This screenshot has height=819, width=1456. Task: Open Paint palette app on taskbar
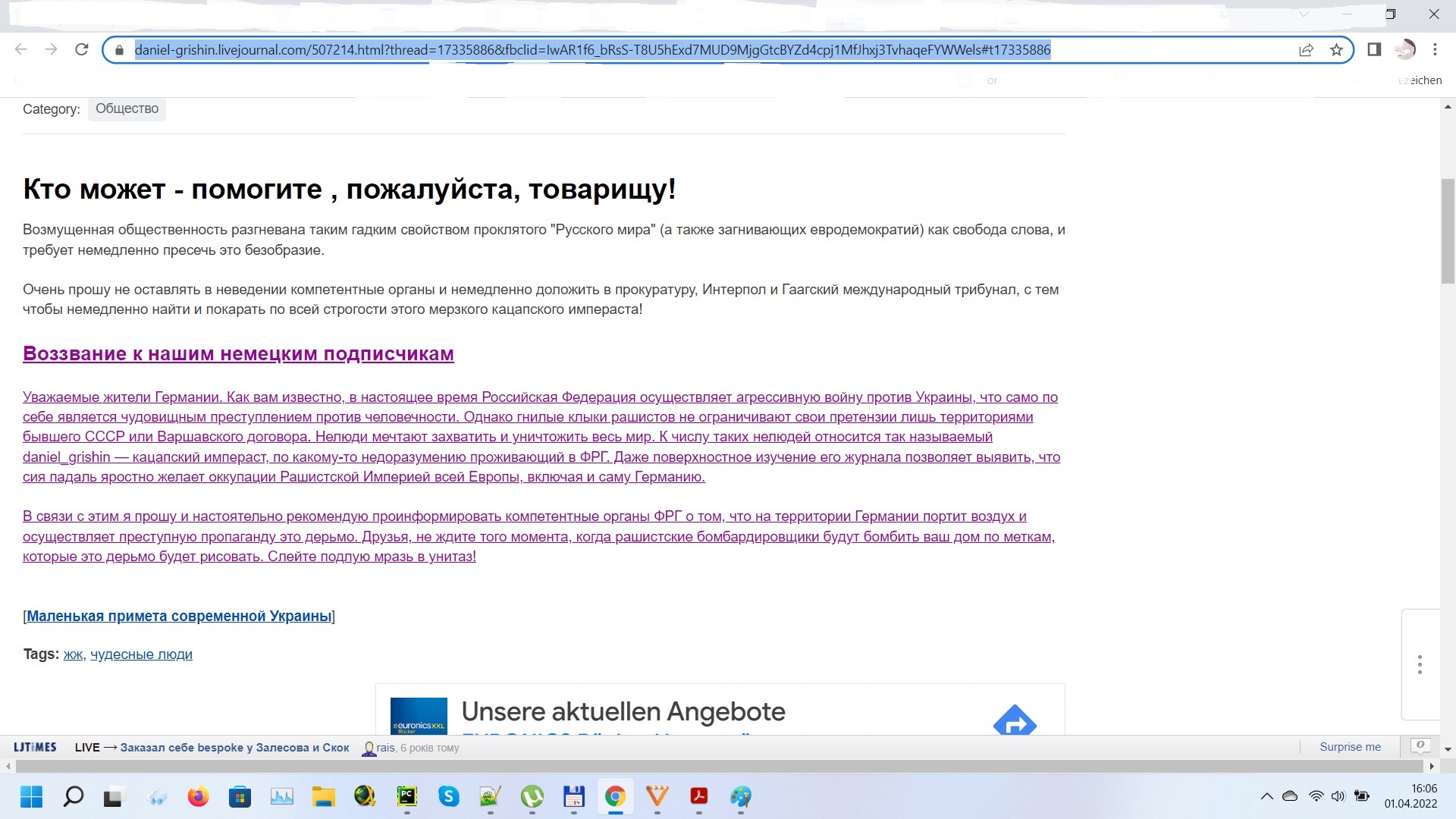[x=741, y=796]
